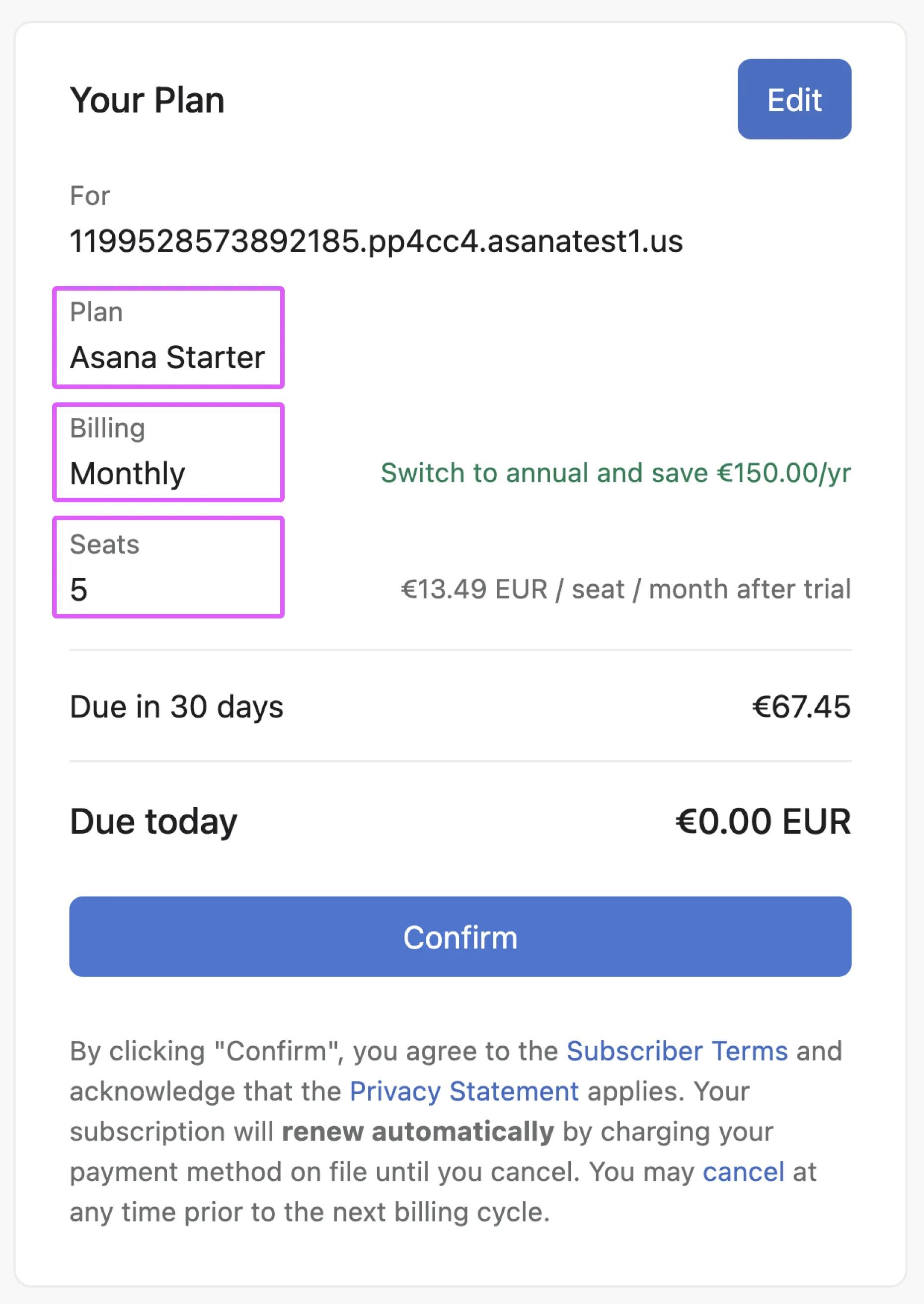Click the bold renew automatically text
Image resolution: width=924 pixels, height=1304 pixels.
pyautogui.click(x=418, y=1132)
